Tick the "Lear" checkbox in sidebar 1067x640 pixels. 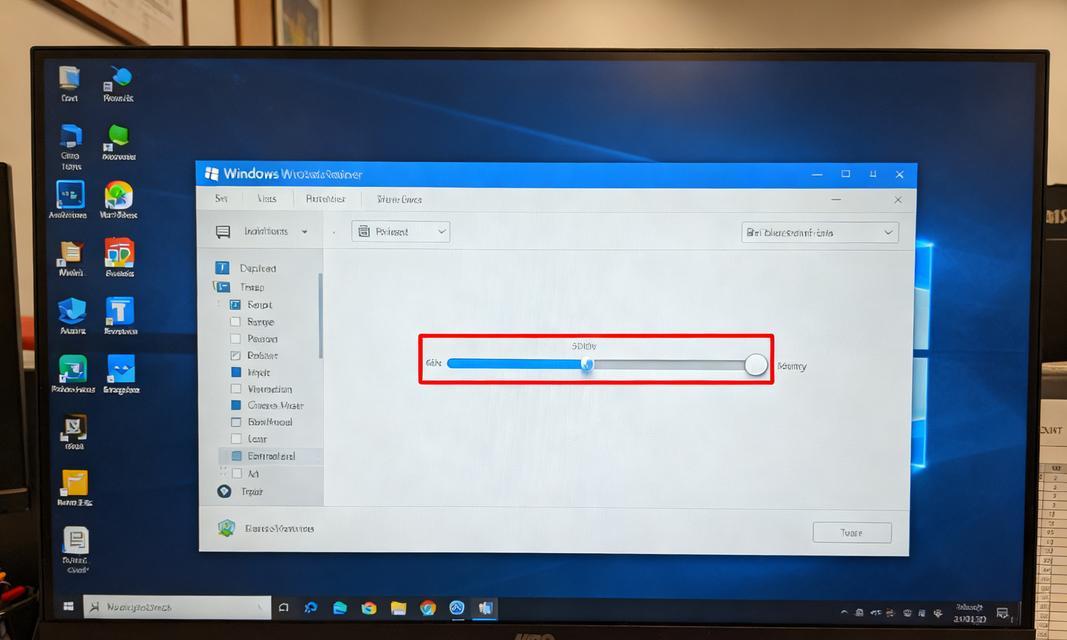[236, 439]
